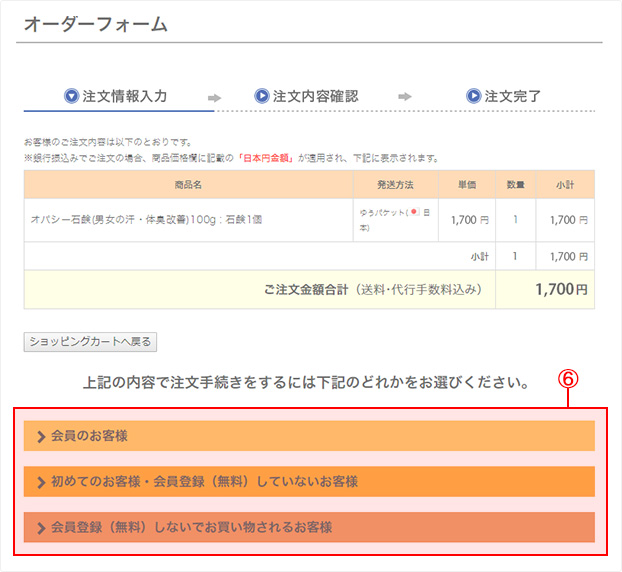
Task: Expand 会員登録しないでお買い物されるお客様 section
Action: click(x=309, y=527)
